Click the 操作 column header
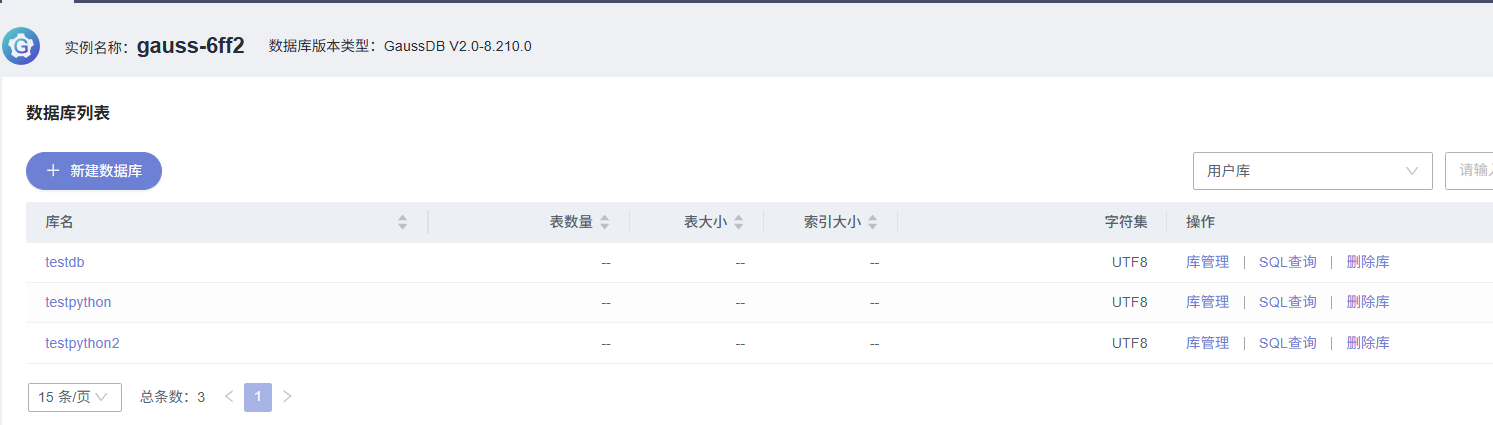The height and width of the screenshot is (425, 1493). tap(1200, 222)
